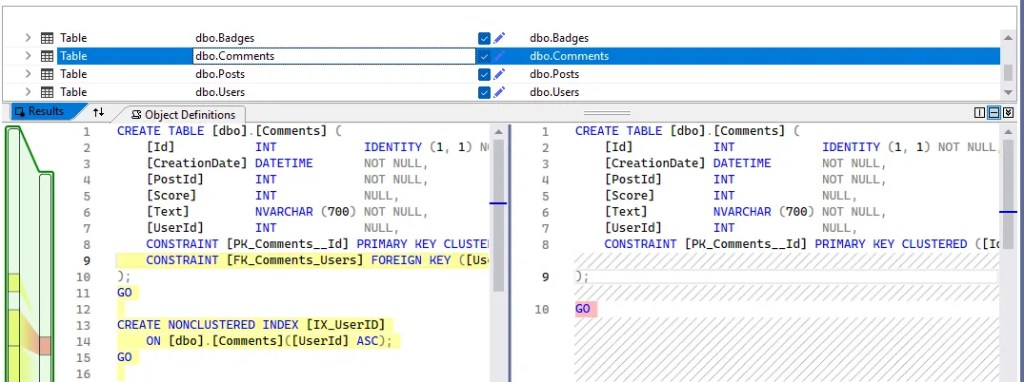Uncheck the dbo.Comments update checkbox
Image resolution: width=1024 pixels, height=382 pixels.
484,56
